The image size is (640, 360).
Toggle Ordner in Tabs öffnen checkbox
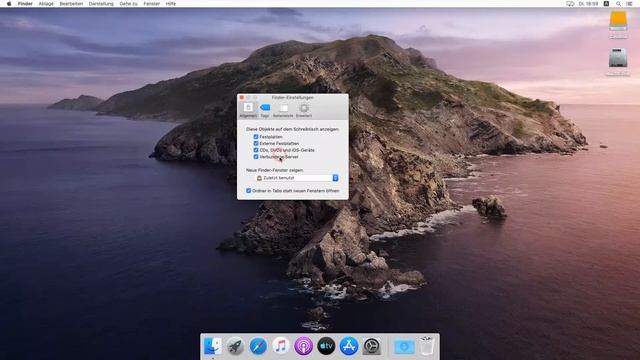tap(249, 191)
